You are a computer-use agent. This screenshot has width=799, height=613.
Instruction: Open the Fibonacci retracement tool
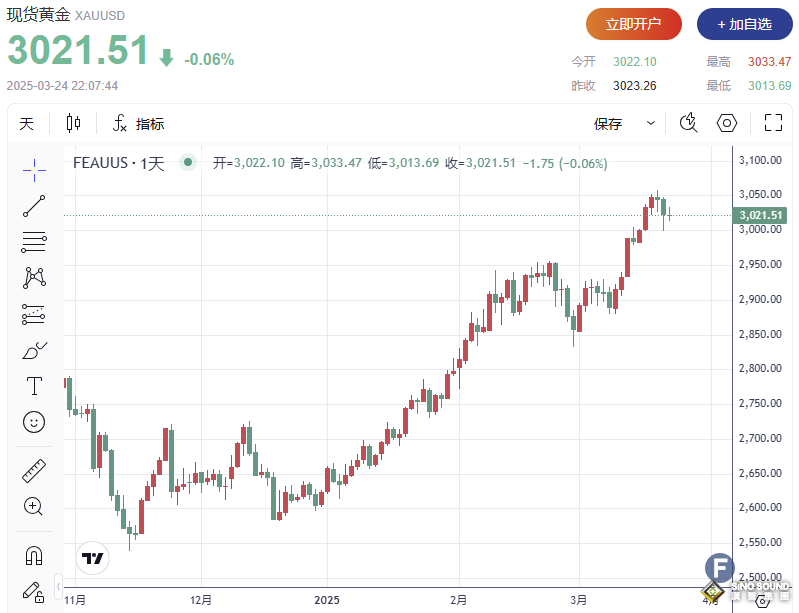(34, 241)
